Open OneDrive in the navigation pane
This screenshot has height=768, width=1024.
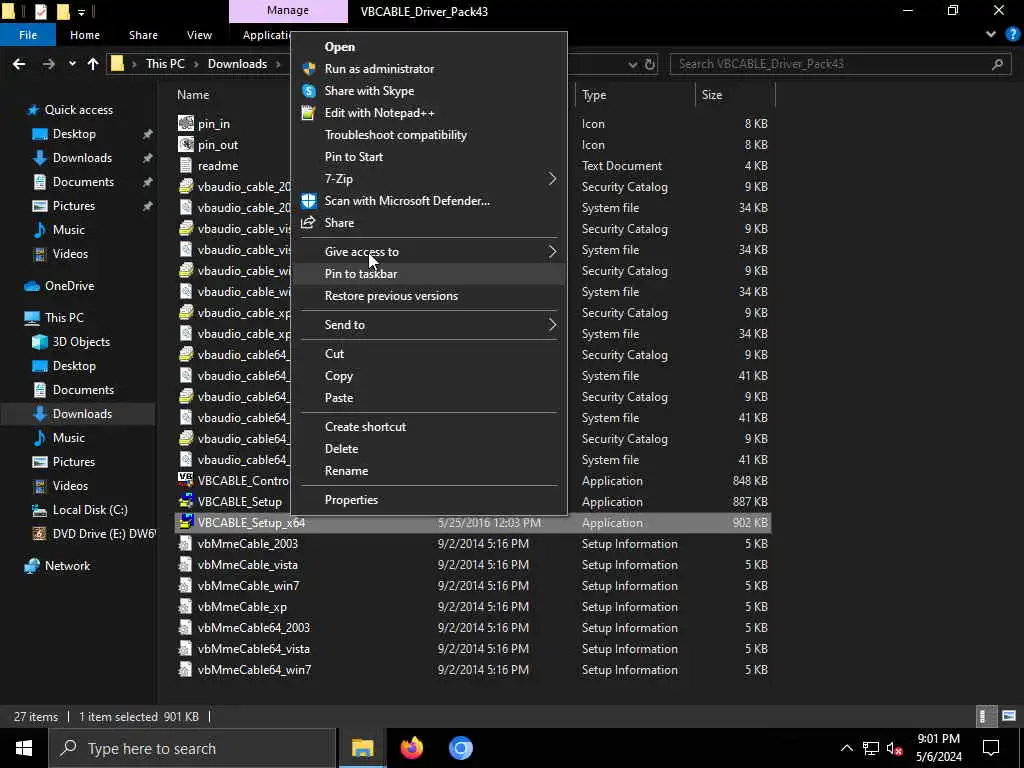[x=69, y=286]
